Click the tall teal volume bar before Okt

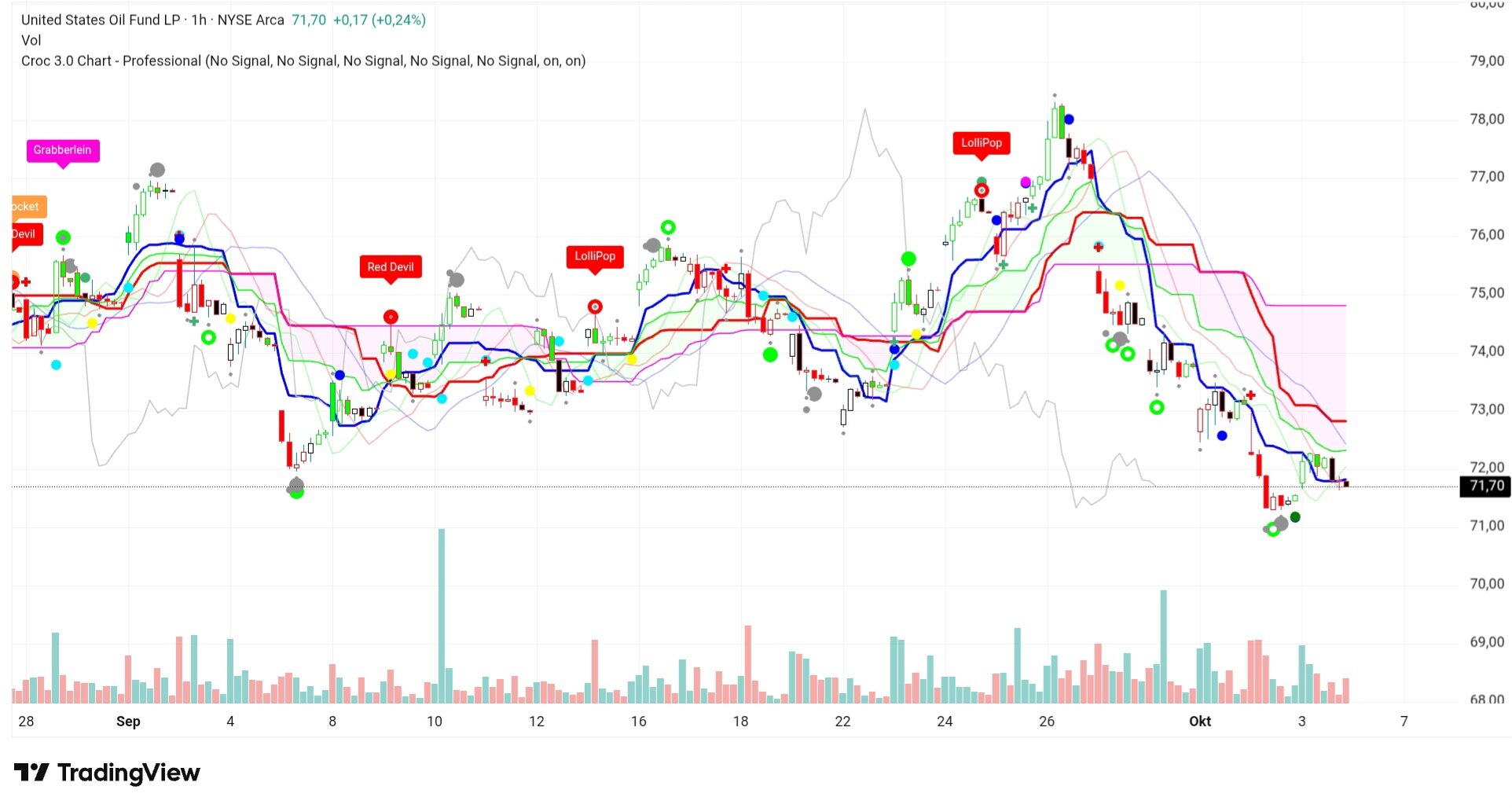point(1164,645)
